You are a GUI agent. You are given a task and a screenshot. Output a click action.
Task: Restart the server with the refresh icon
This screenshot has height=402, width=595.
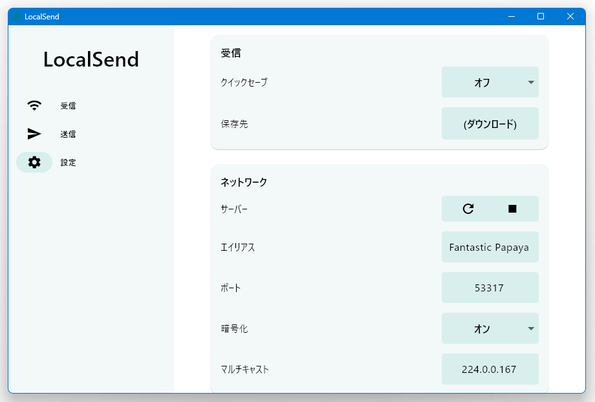468,208
